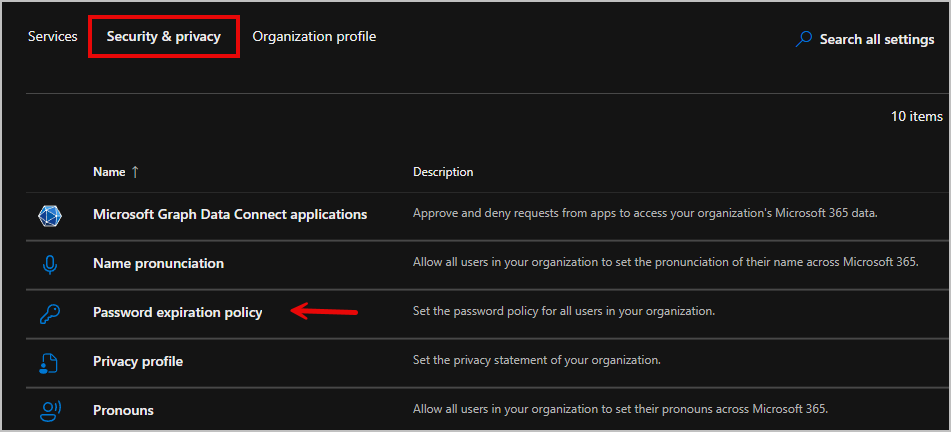951x432 pixels.
Task: Switch to the Services tab
Action: [52, 37]
